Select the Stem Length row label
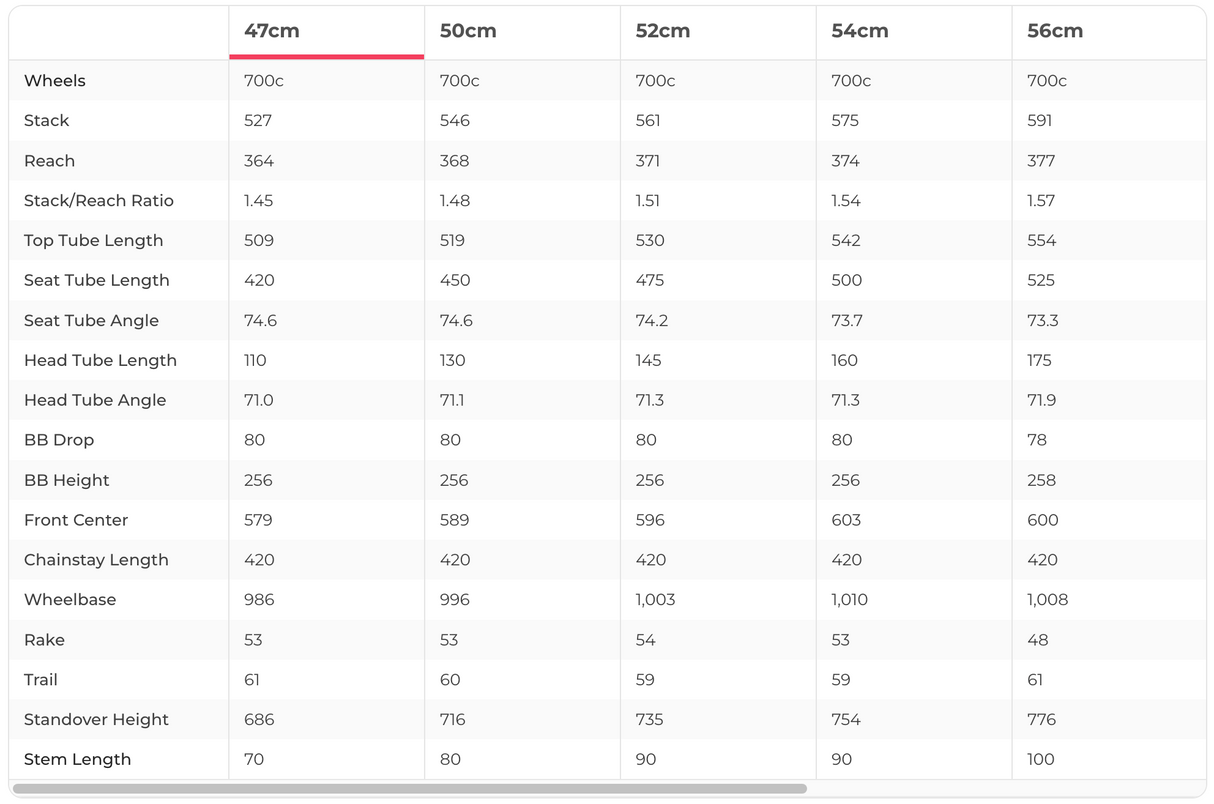This screenshot has height=804, width=1214. [77, 760]
